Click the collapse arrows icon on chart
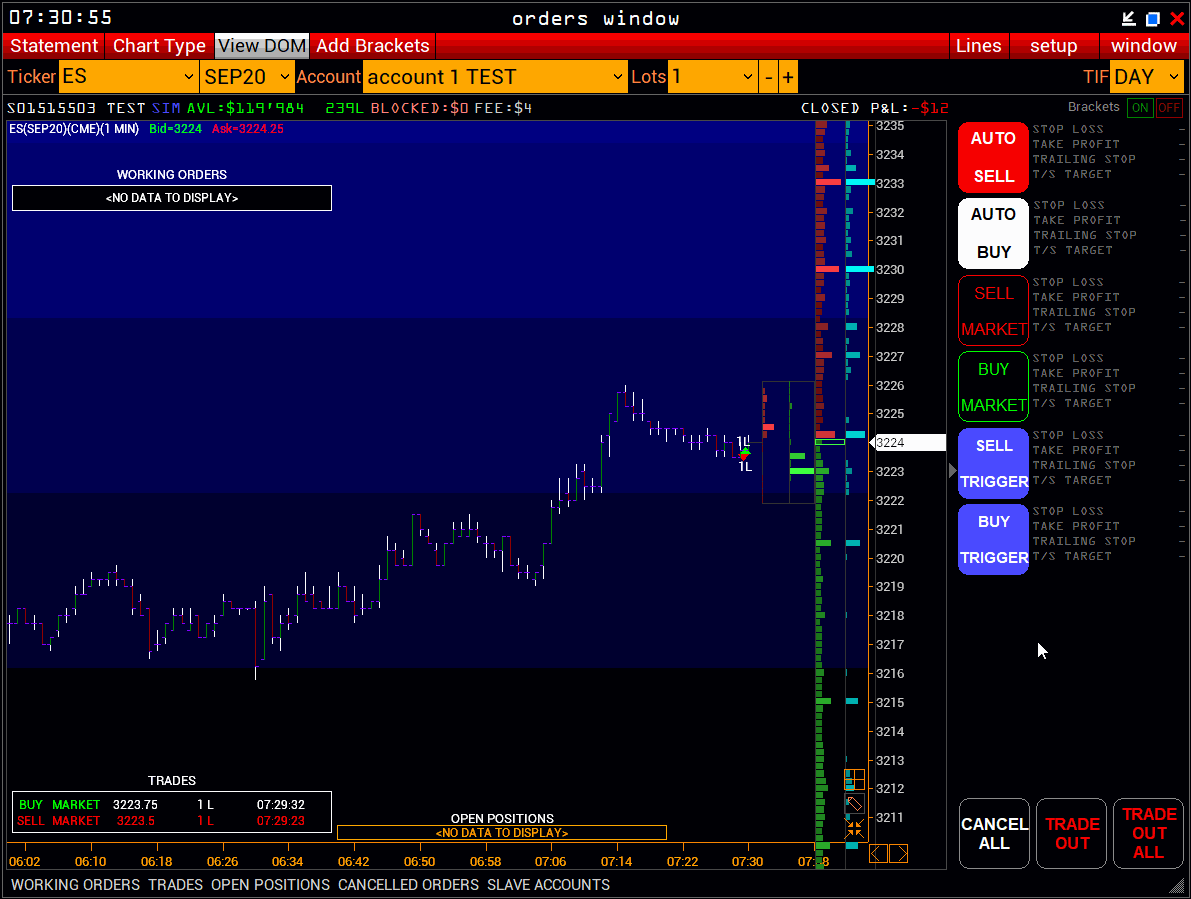This screenshot has width=1191, height=899. (854, 829)
